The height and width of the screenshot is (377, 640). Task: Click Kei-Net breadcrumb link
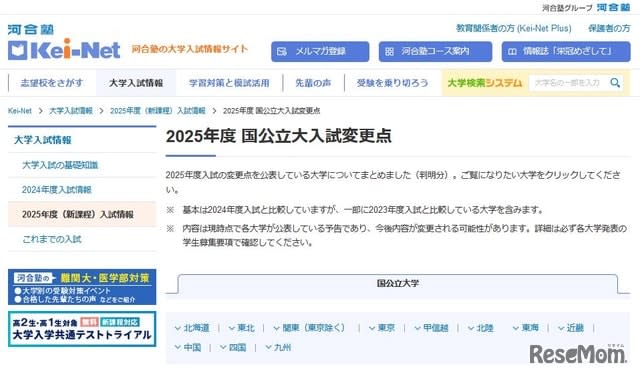pyautogui.click(x=20, y=111)
